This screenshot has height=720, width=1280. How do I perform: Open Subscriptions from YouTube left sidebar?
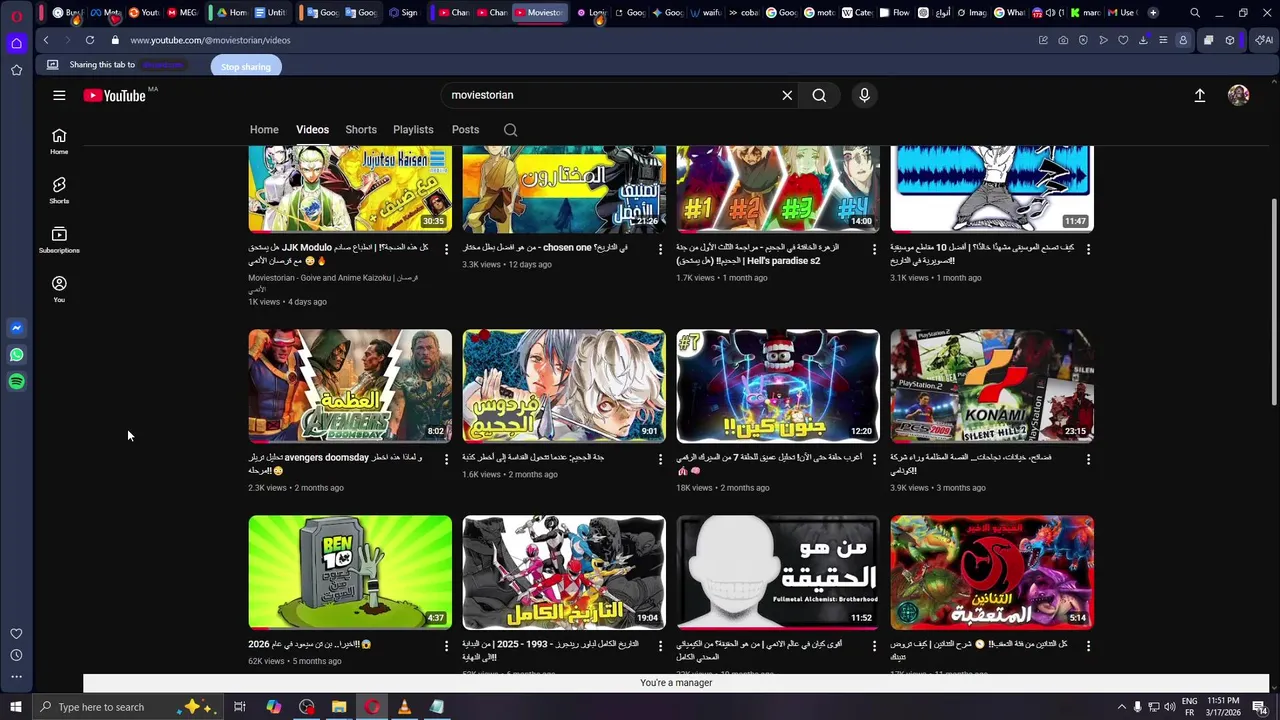pyautogui.click(x=59, y=239)
